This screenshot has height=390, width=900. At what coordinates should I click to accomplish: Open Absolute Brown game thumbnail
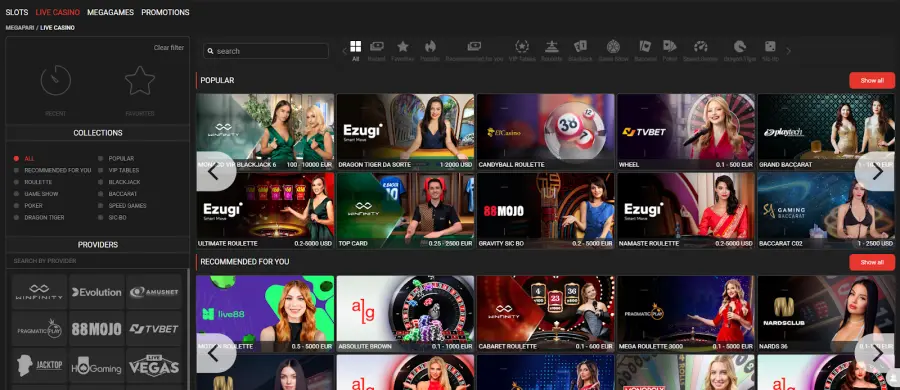405,314
